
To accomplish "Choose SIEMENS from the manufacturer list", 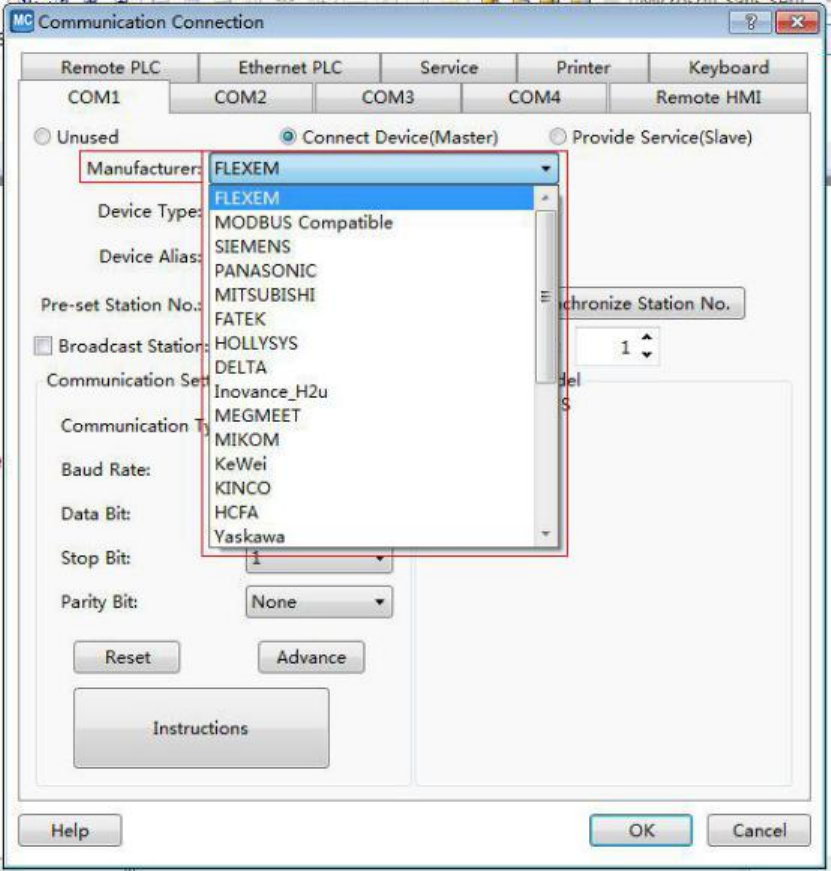I will (x=372, y=247).
